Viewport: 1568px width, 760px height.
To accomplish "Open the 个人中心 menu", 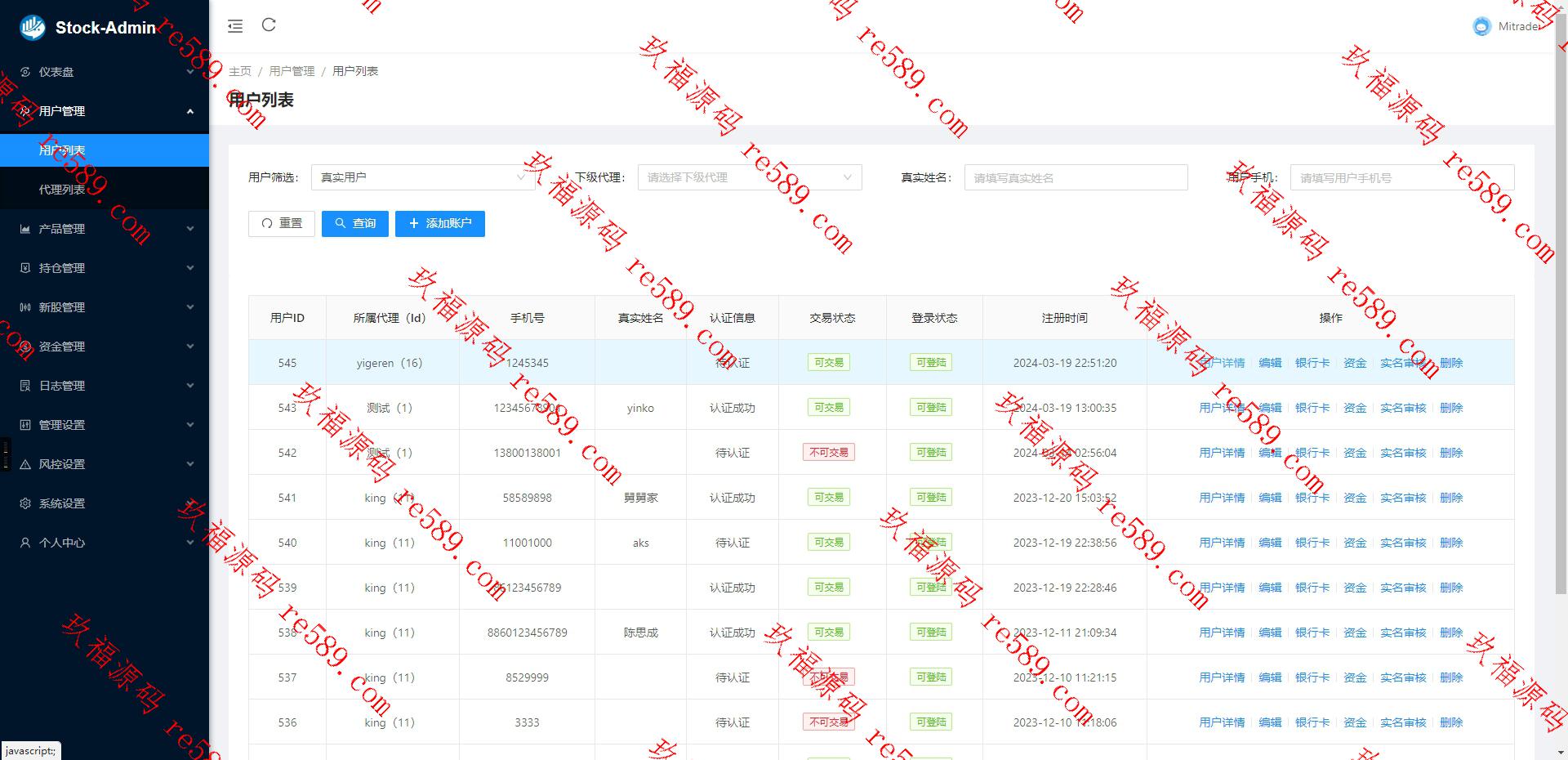I will point(105,543).
